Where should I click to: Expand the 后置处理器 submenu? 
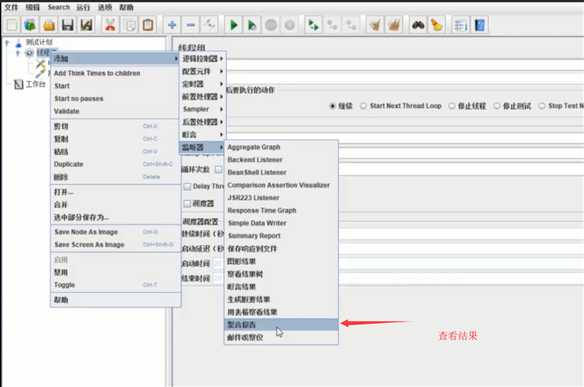203,122
